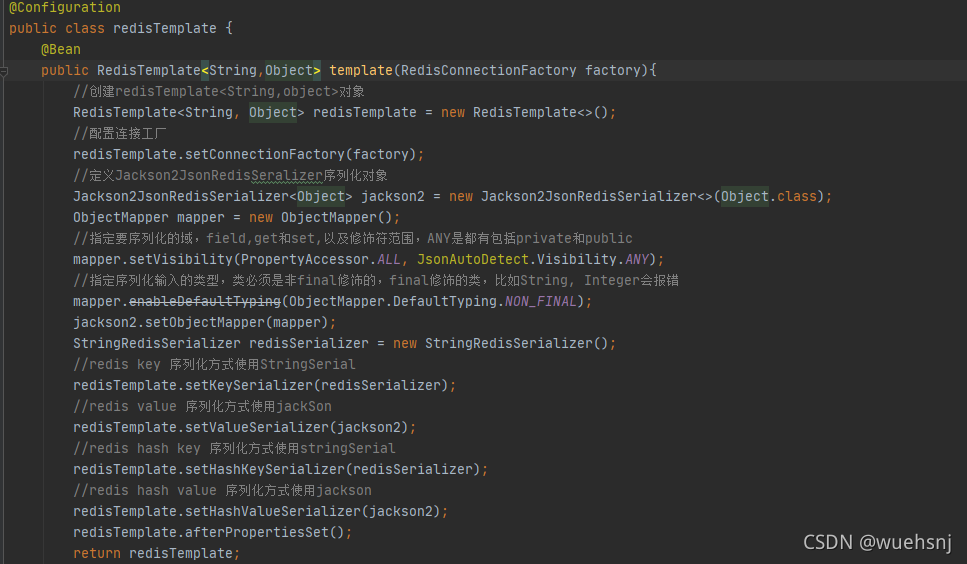
Task: Click the //redis value jackSon comment
Action: point(202,406)
